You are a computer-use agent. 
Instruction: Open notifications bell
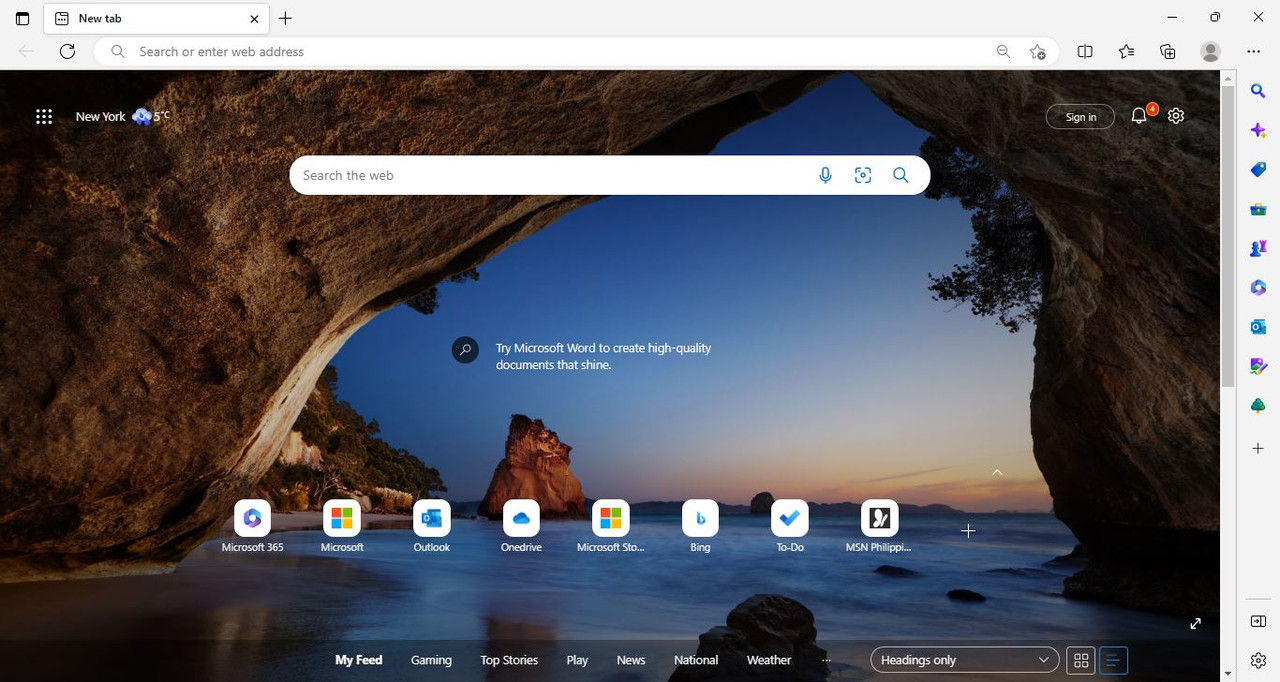point(1139,116)
